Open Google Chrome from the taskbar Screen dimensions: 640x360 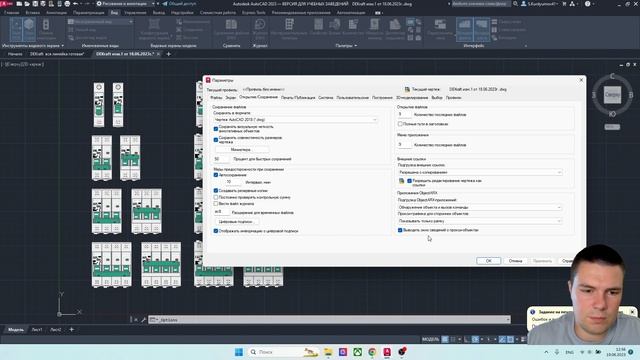(x=372, y=352)
